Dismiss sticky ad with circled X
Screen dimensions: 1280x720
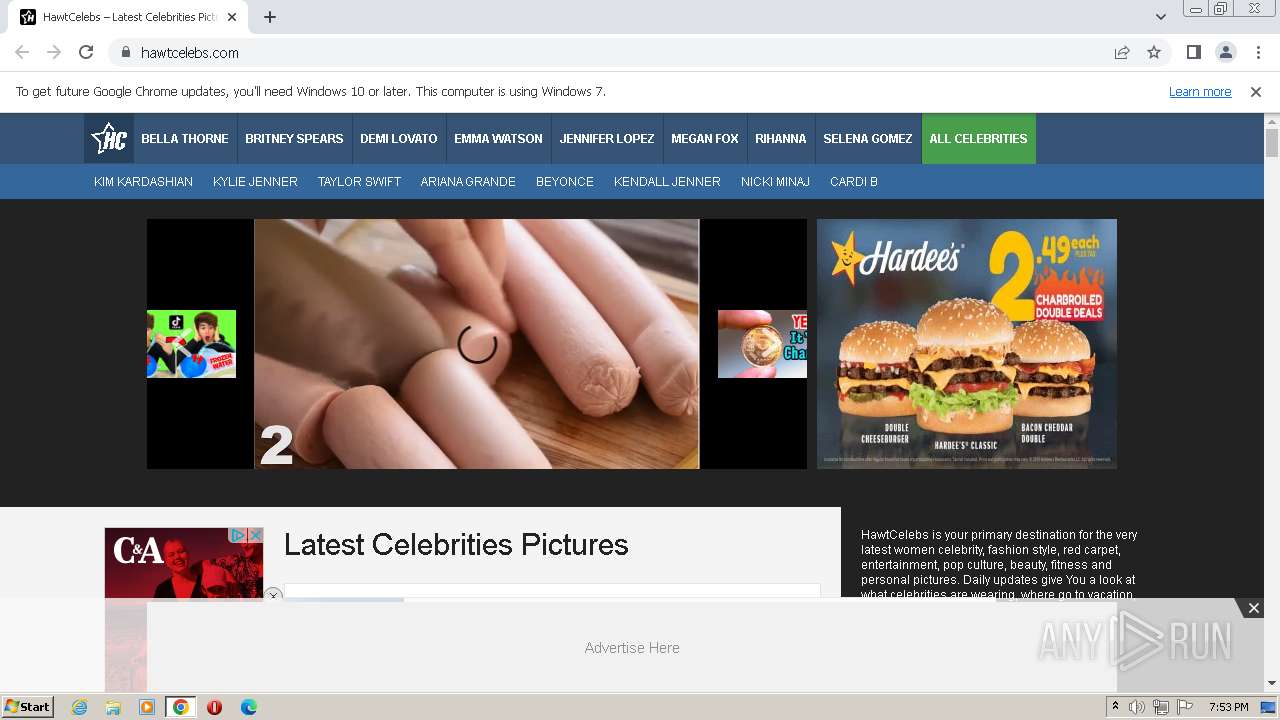[x=273, y=595]
